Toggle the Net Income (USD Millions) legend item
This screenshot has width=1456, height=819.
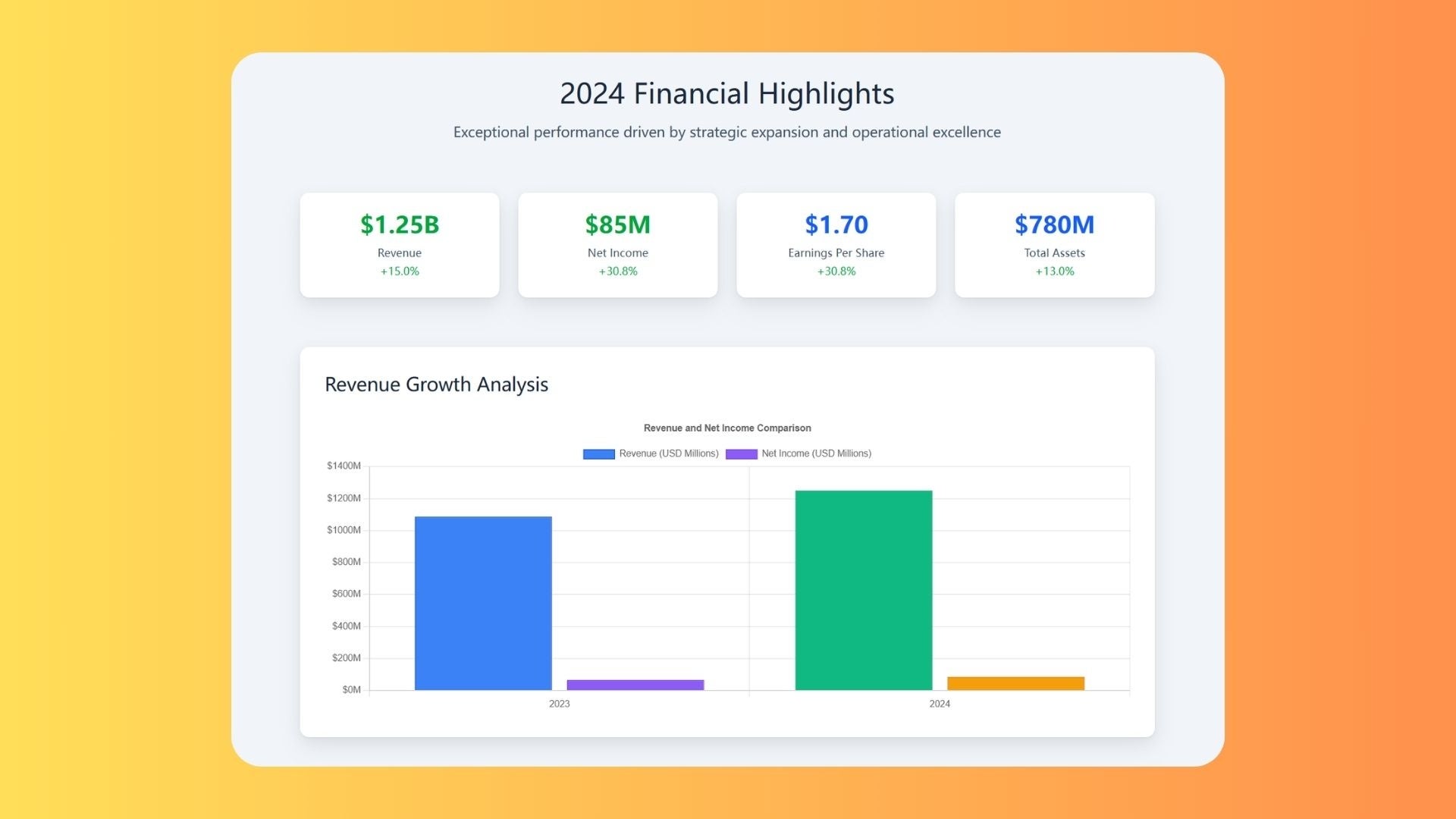pyautogui.click(x=816, y=453)
